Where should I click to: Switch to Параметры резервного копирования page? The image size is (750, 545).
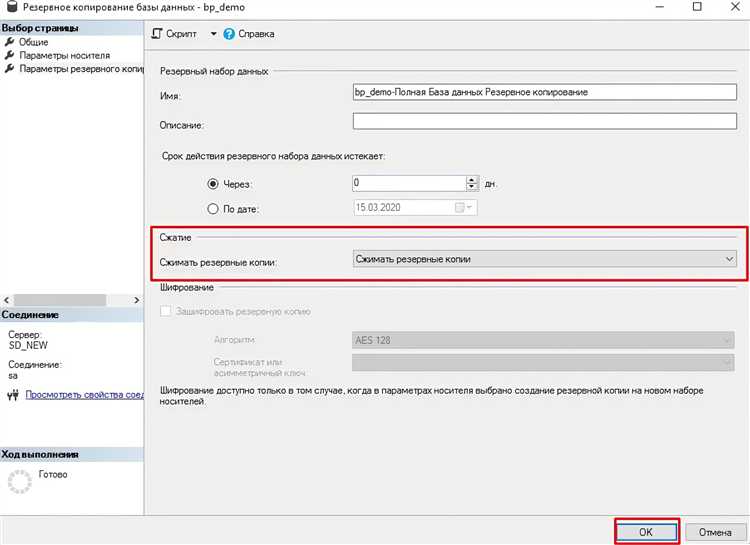point(82,69)
